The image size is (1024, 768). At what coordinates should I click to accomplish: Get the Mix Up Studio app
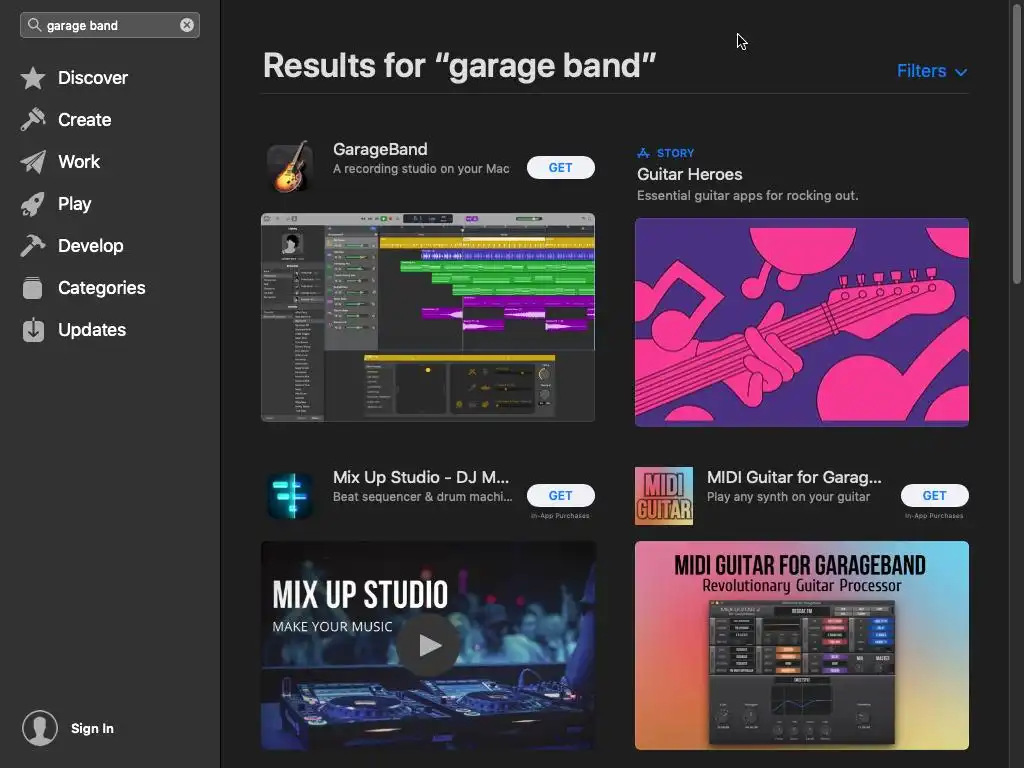point(560,496)
